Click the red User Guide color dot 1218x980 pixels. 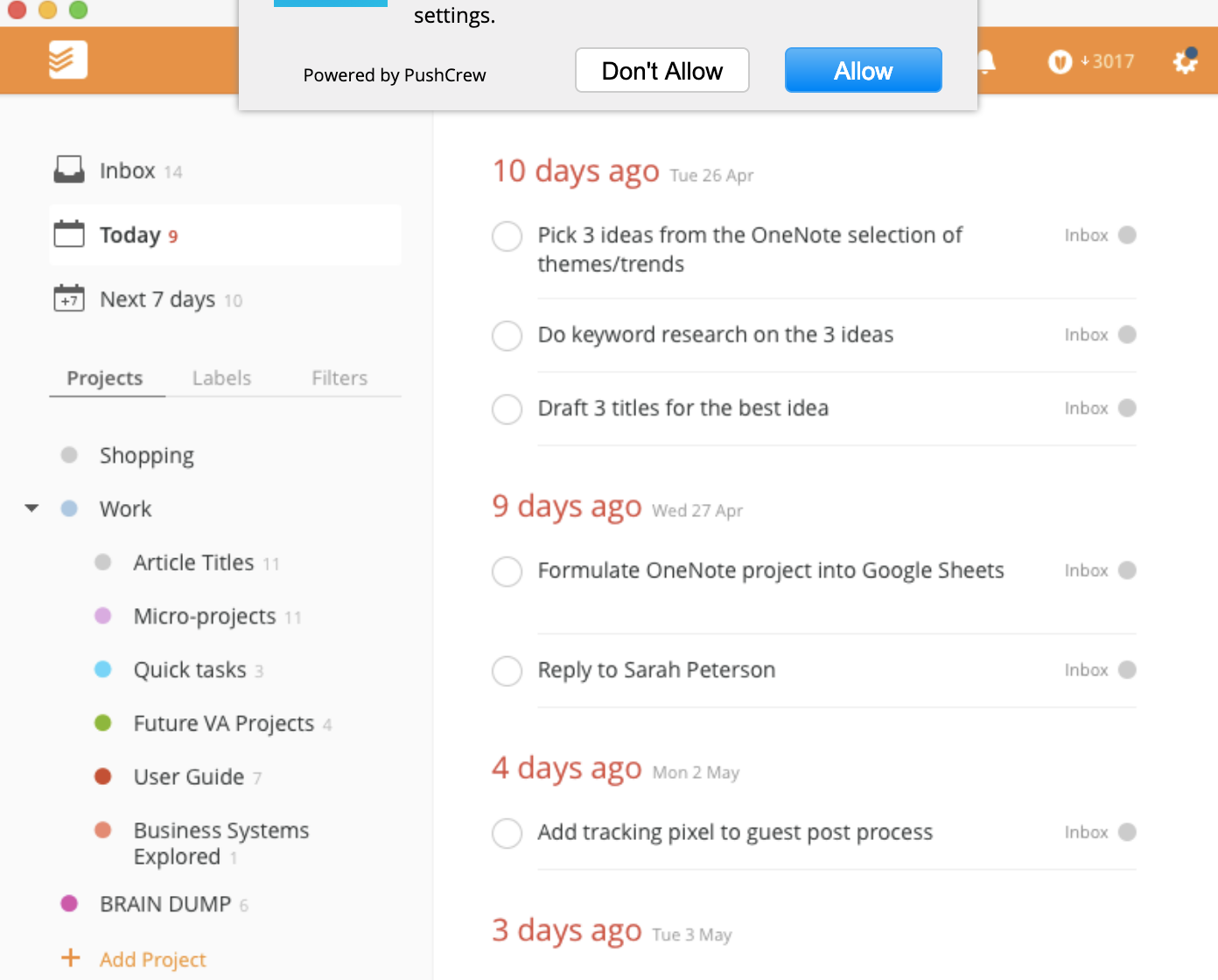(102, 776)
